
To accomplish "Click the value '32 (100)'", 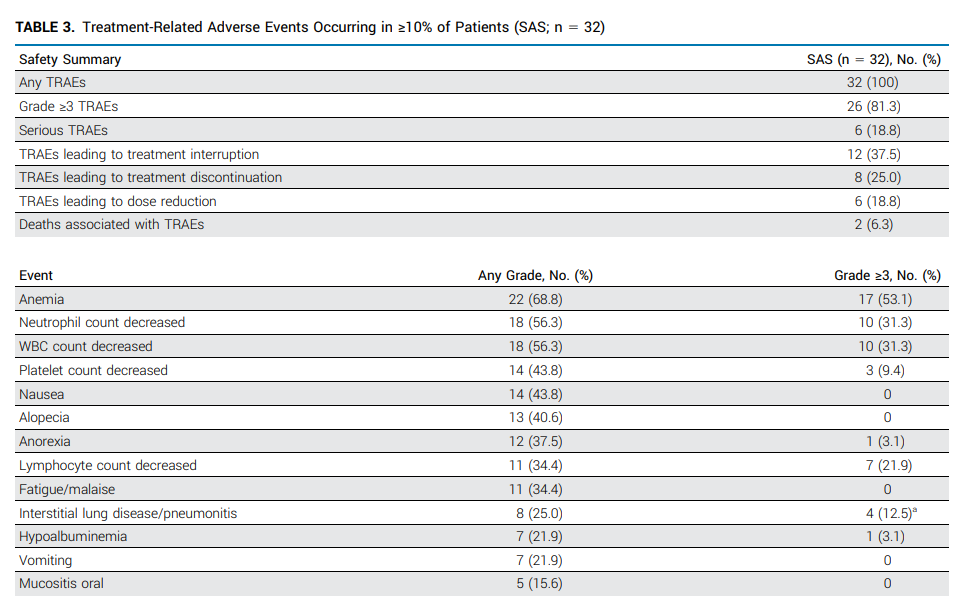I will click(873, 82).
